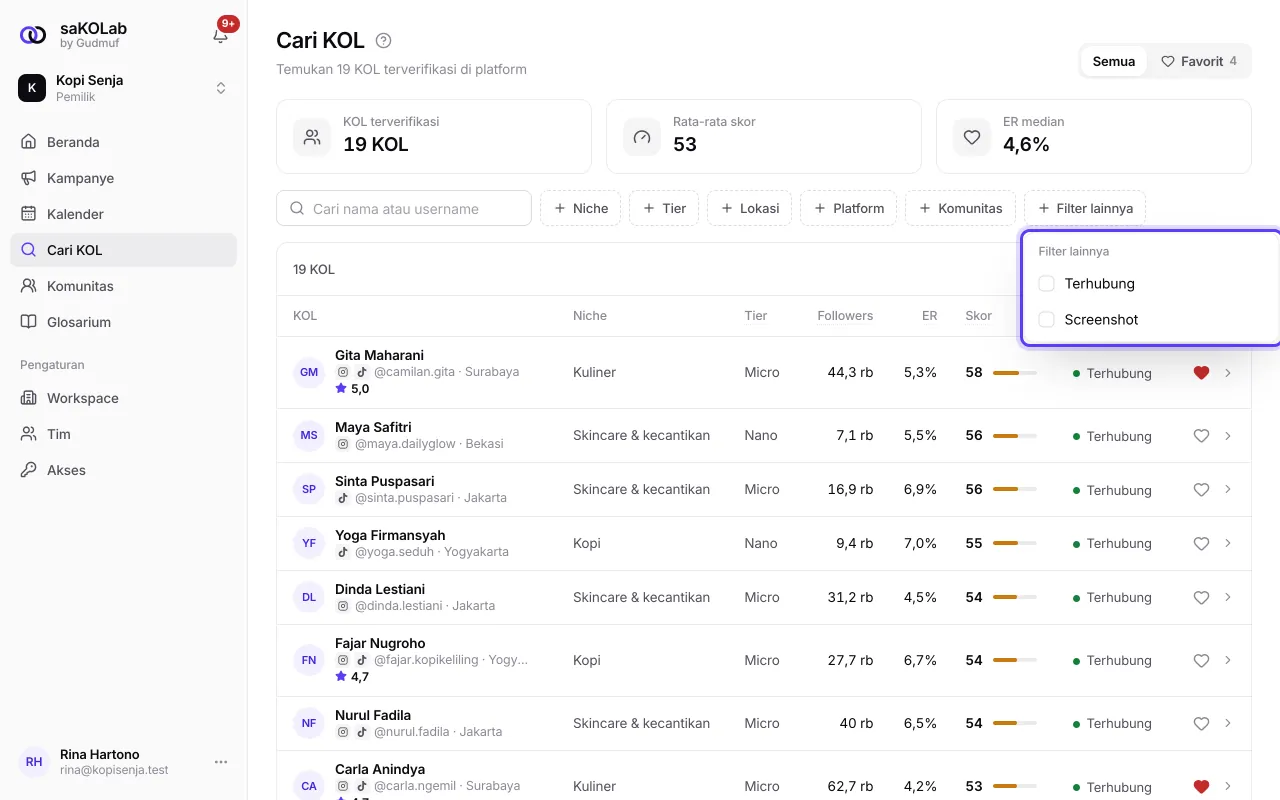Click the score bar for Maya Safitri

(1014, 436)
